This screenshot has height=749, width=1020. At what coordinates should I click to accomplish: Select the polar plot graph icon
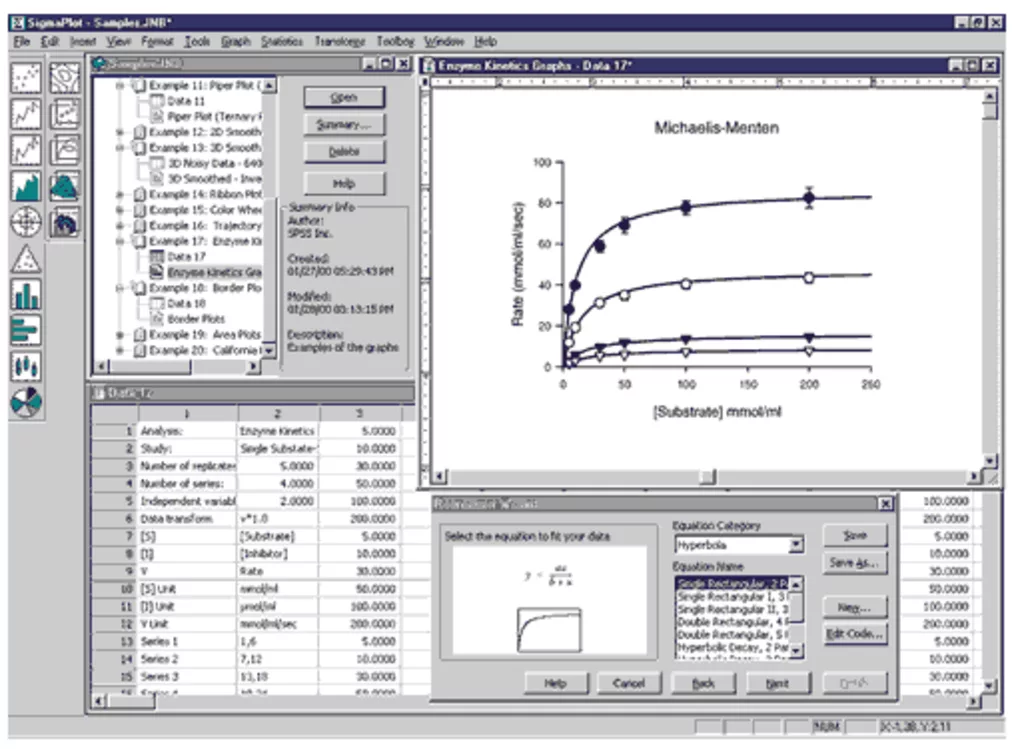tap(25, 221)
